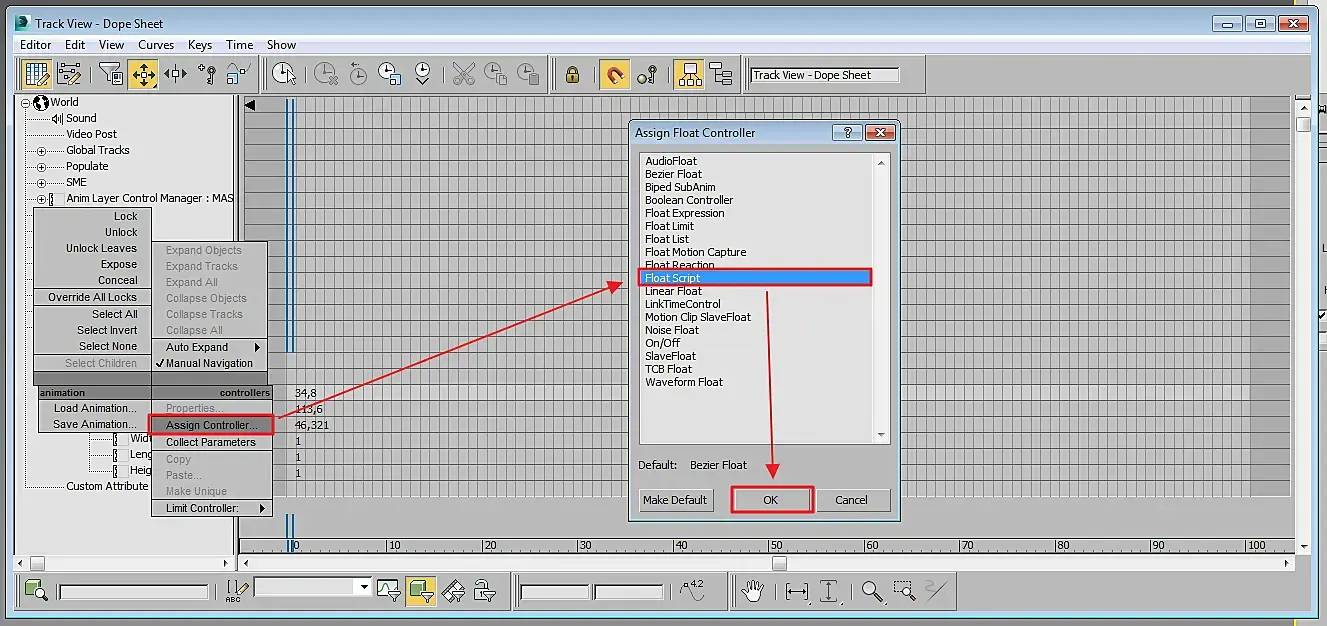This screenshot has height=626, width=1327.
Task: Expand the Populate tree node
Action: (42, 167)
